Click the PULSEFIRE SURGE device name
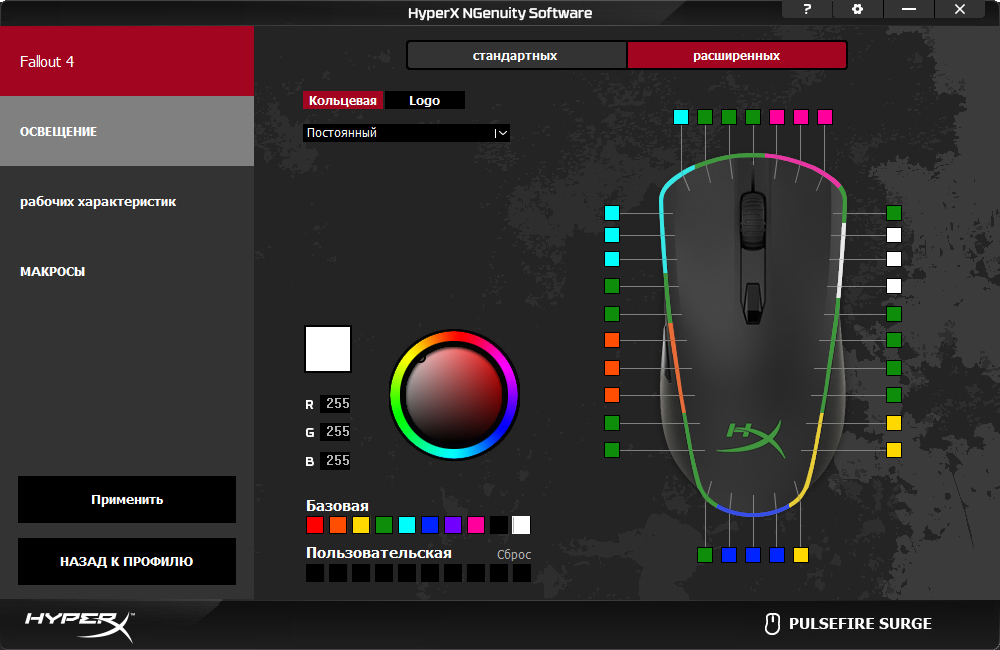1000x650 pixels. (x=860, y=623)
